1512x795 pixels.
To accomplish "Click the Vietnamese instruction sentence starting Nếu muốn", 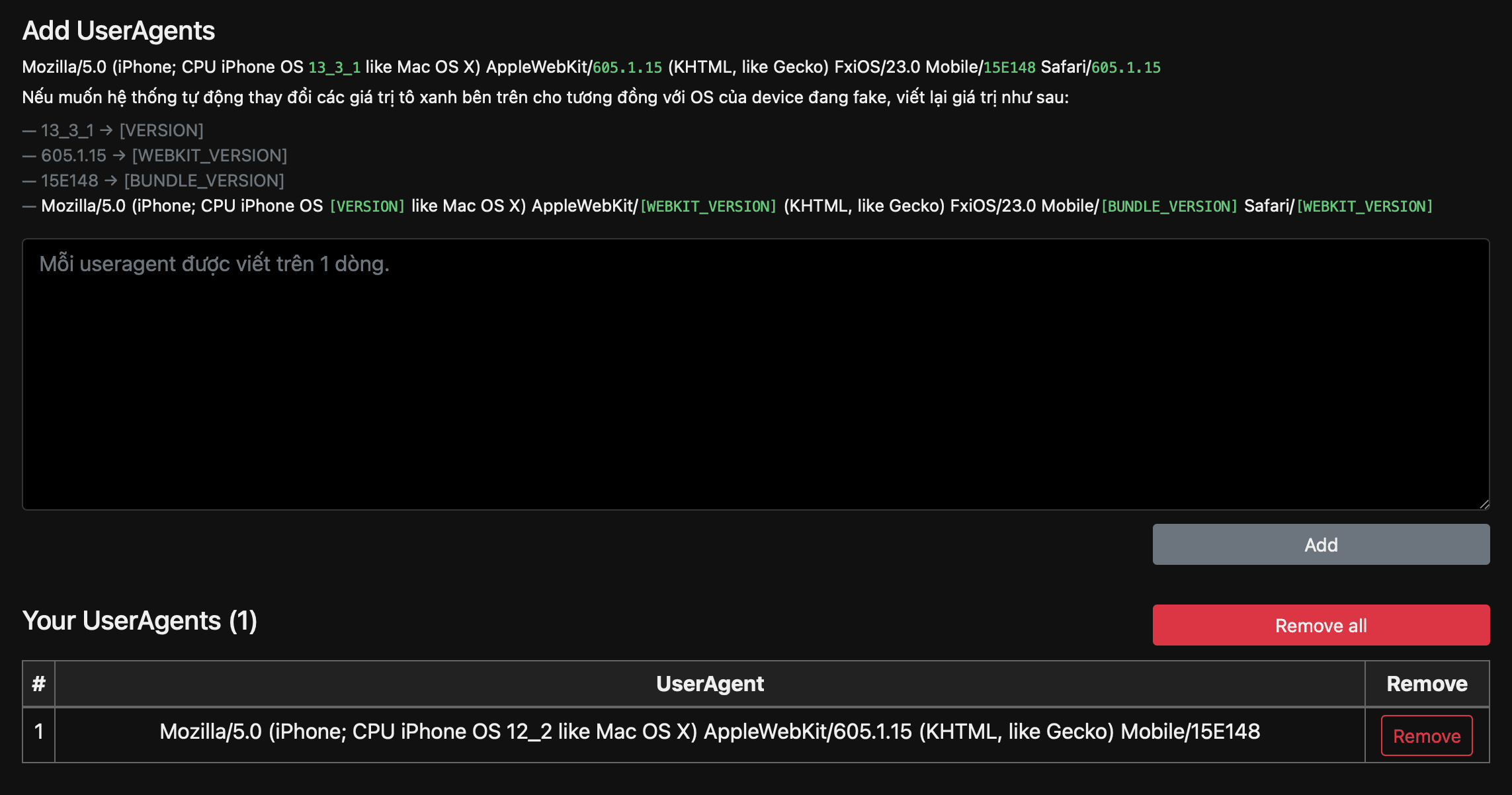I will [x=546, y=98].
